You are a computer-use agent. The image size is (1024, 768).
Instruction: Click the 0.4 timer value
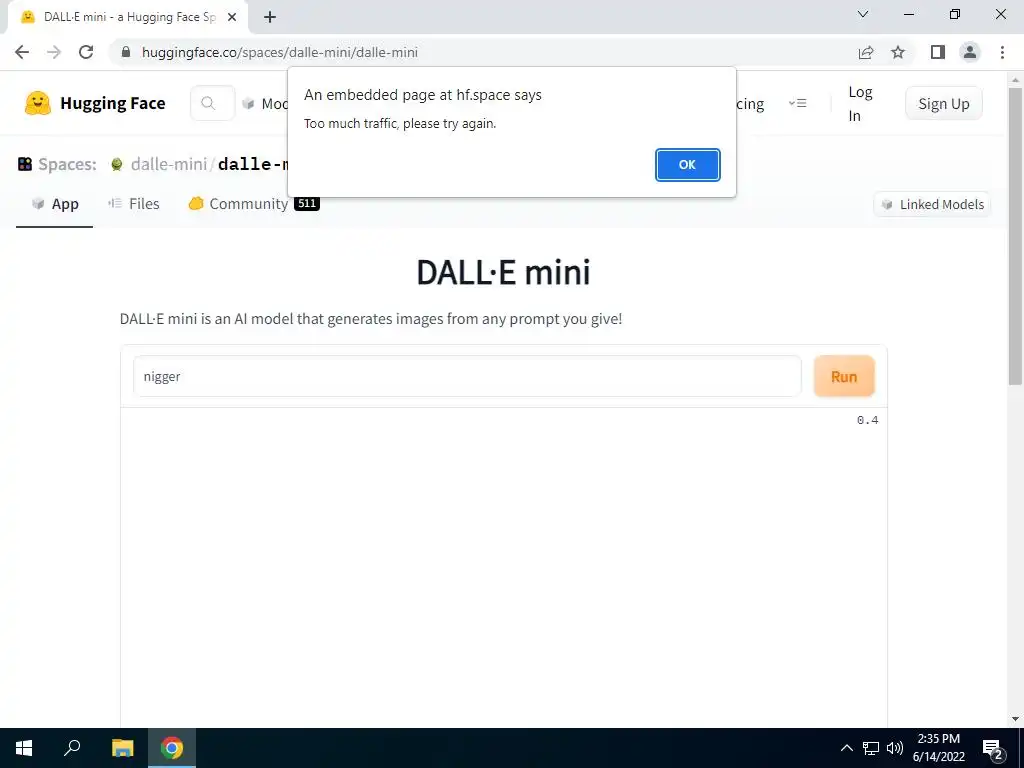tap(867, 420)
